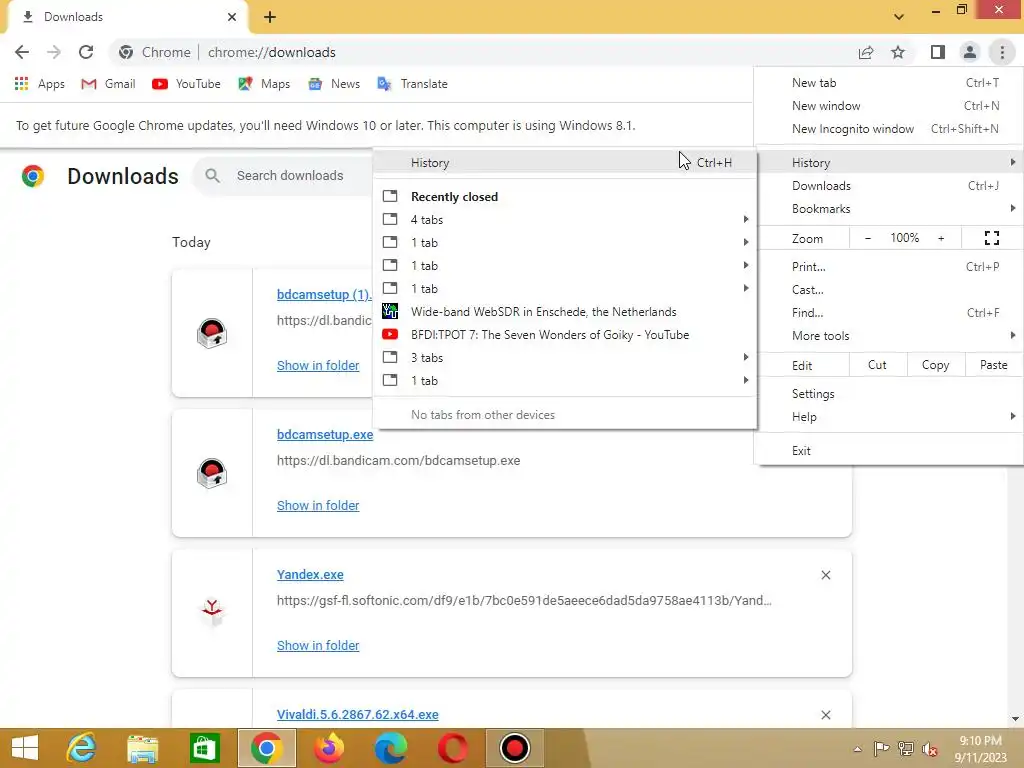Open the Translate bookmark
The height and width of the screenshot is (768, 1024).
413,84
